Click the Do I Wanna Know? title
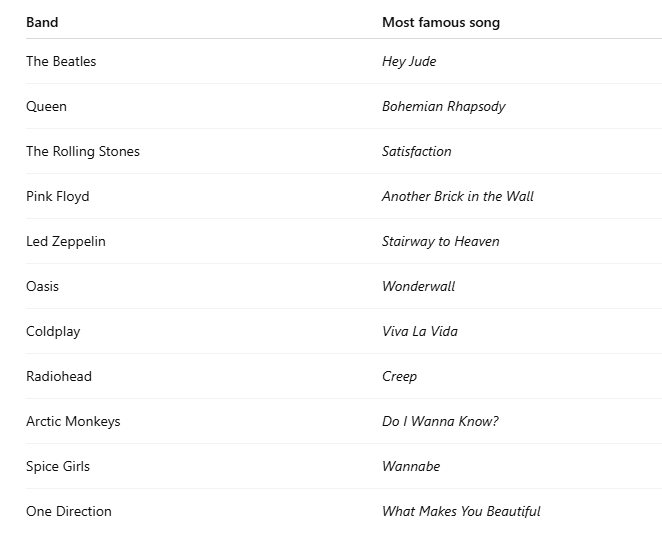Viewport: 662px width, 550px height. pos(440,421)
